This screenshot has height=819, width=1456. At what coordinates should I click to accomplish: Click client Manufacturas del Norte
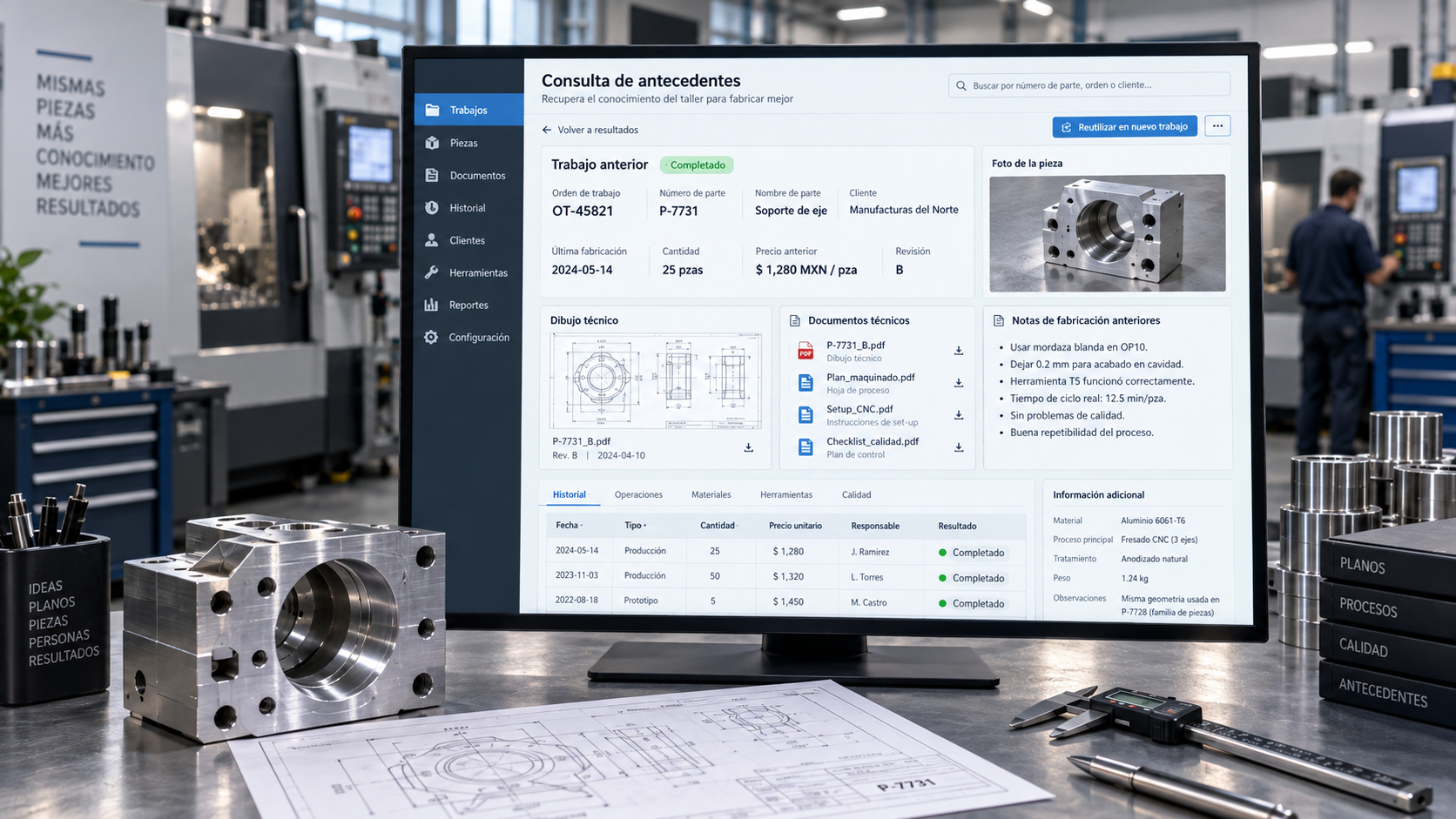pos(904,210)
